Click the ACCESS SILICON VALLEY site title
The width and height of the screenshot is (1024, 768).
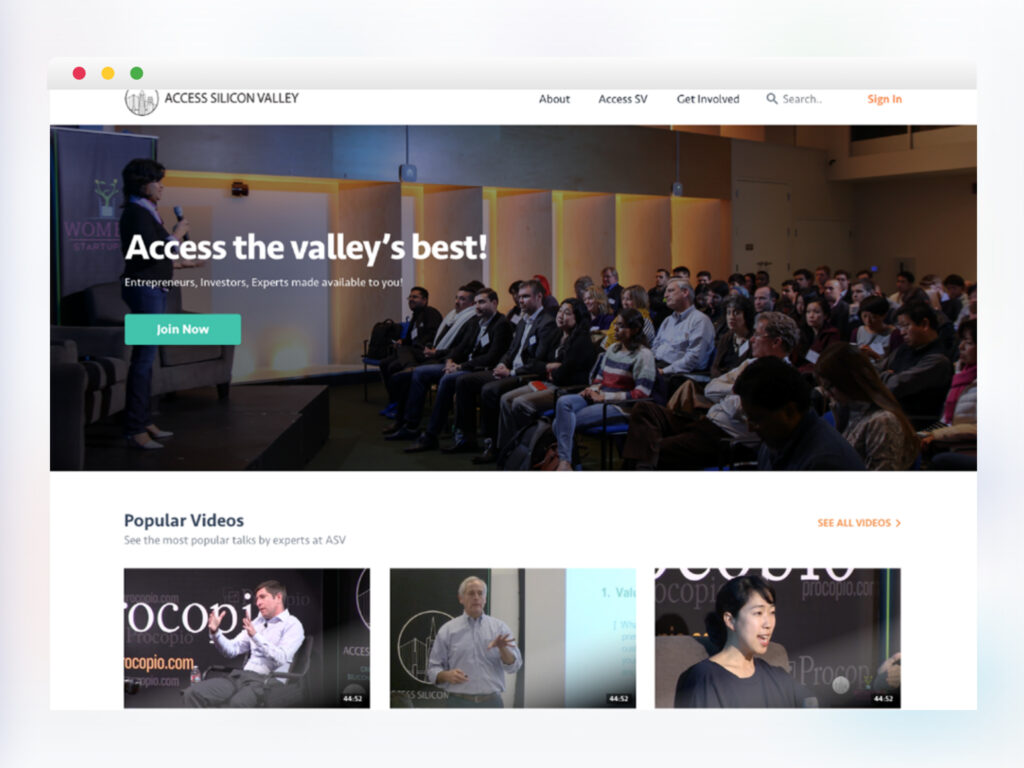click(231, 98)
